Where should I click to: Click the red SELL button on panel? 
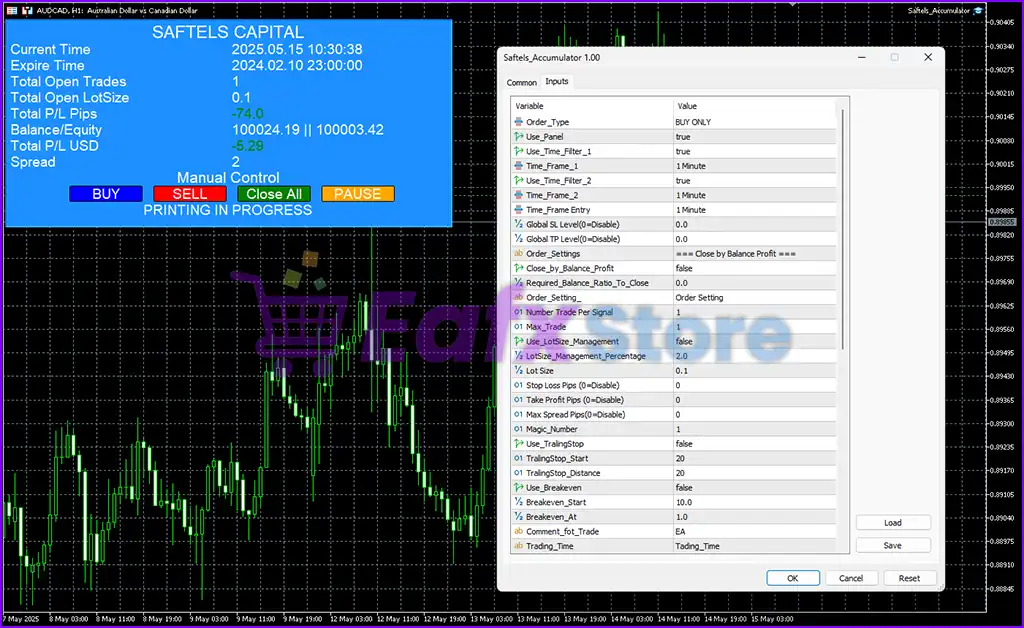[x=189, y=194]
